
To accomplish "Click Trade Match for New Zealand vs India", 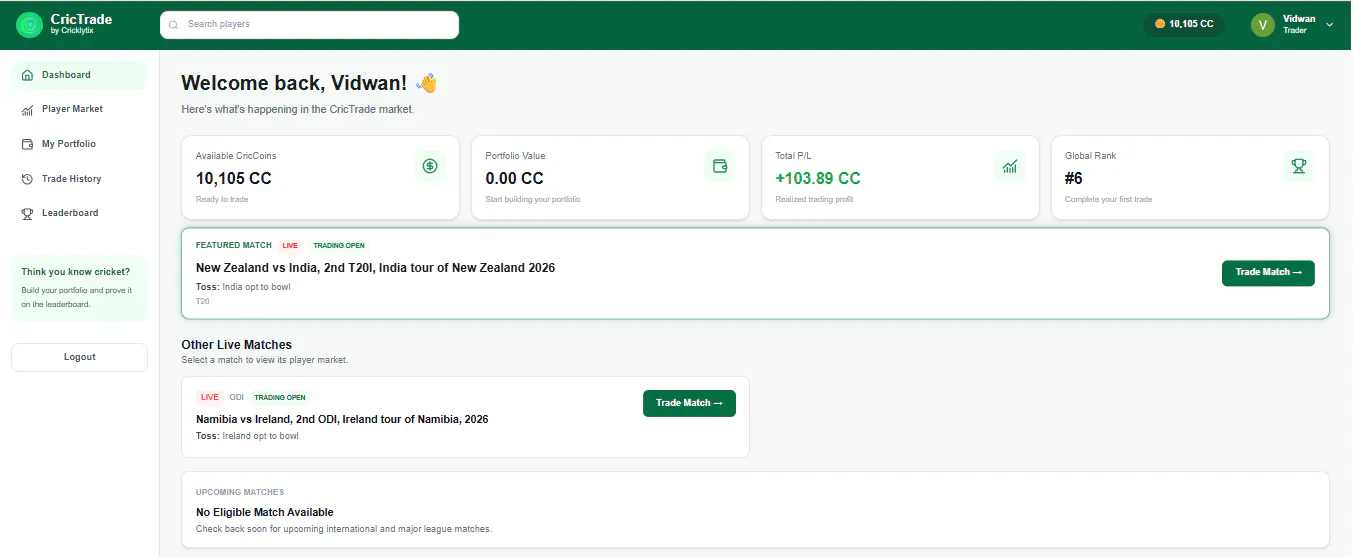I will tap(1268, 273).
